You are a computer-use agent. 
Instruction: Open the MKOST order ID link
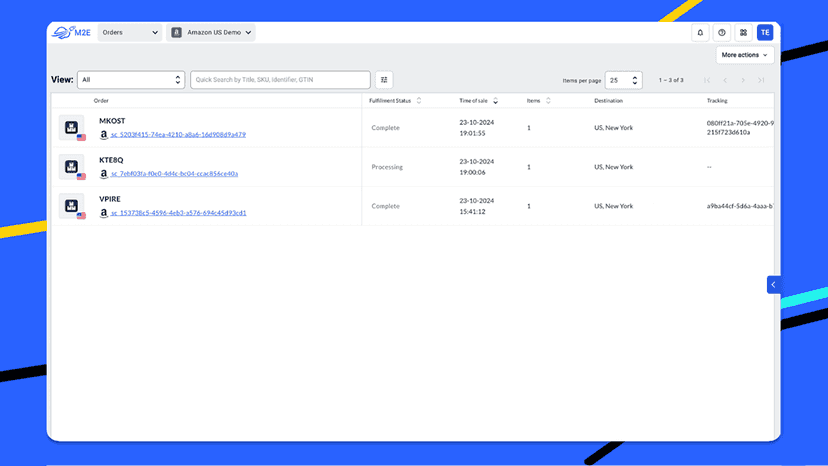(x=178, y=135)
